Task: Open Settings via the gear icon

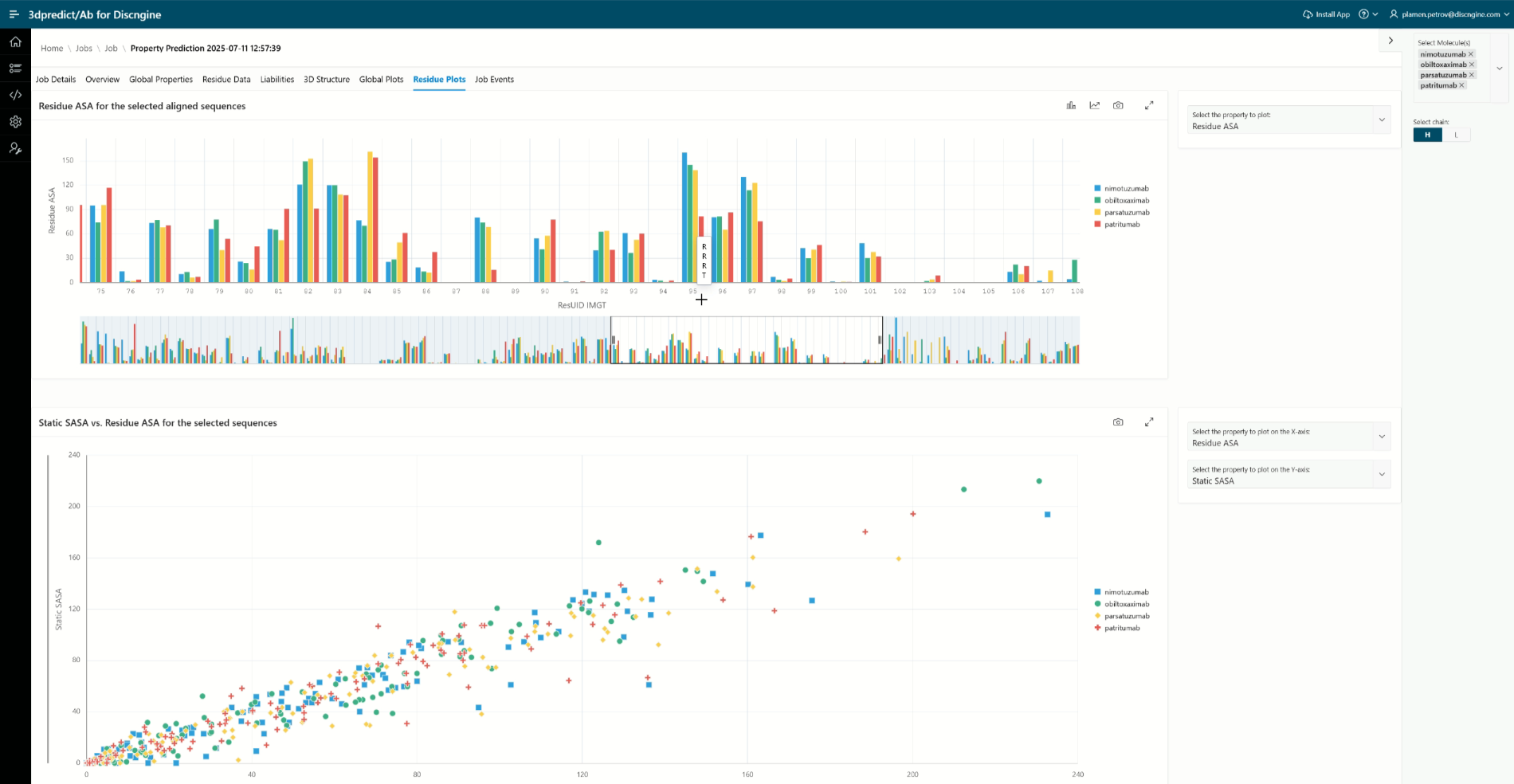Action: [15, 122]
